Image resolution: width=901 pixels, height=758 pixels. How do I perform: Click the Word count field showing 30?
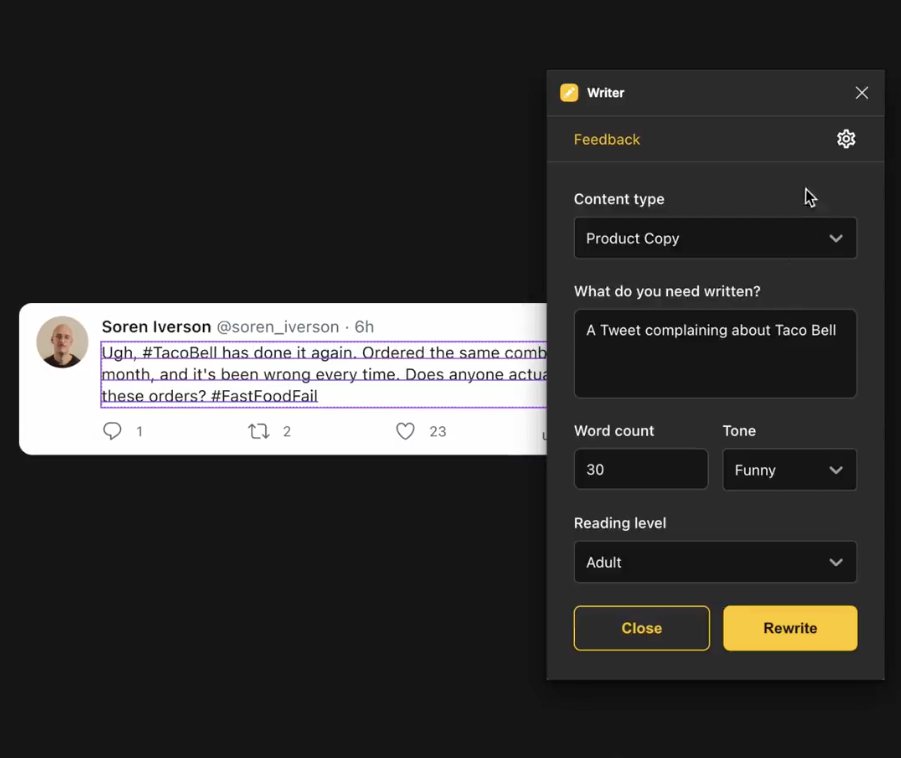[x=641, y=470]
